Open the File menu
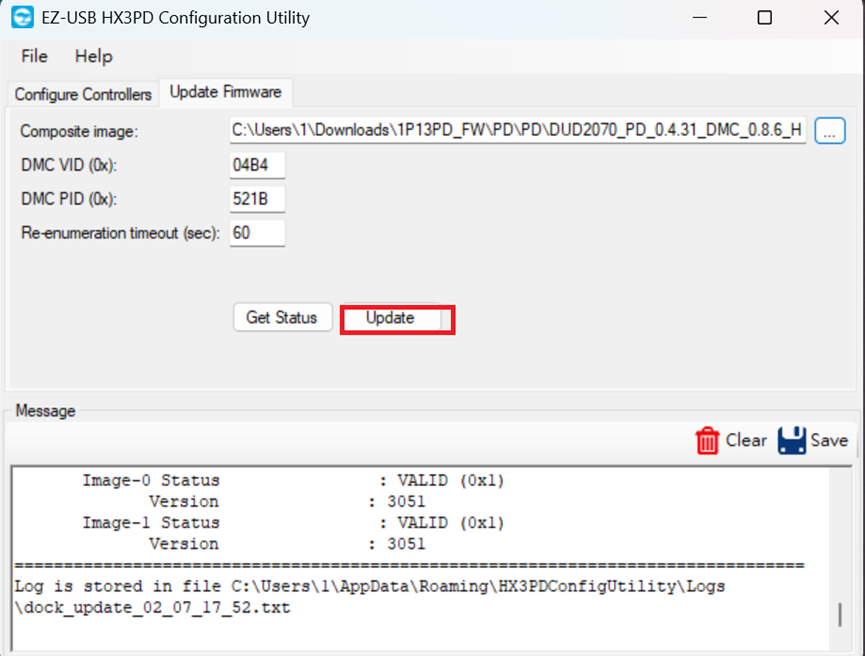 [34, 56]
